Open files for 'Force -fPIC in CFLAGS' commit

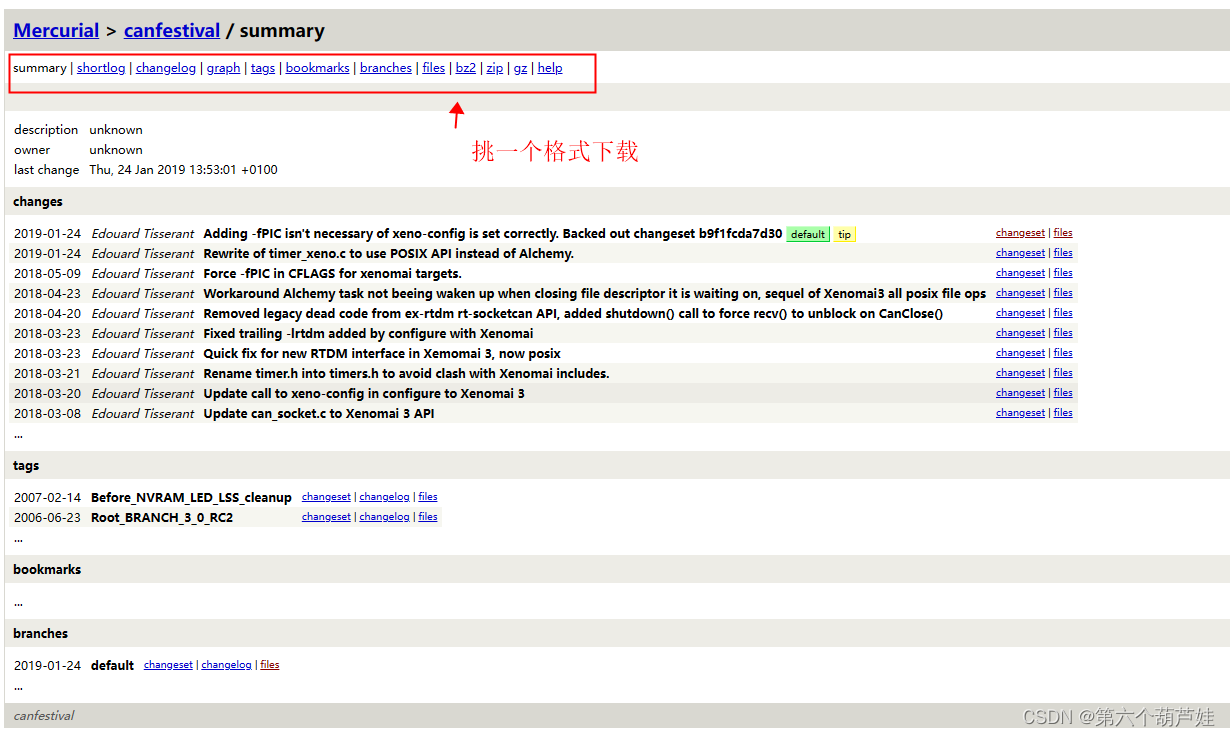point(1063,273)
